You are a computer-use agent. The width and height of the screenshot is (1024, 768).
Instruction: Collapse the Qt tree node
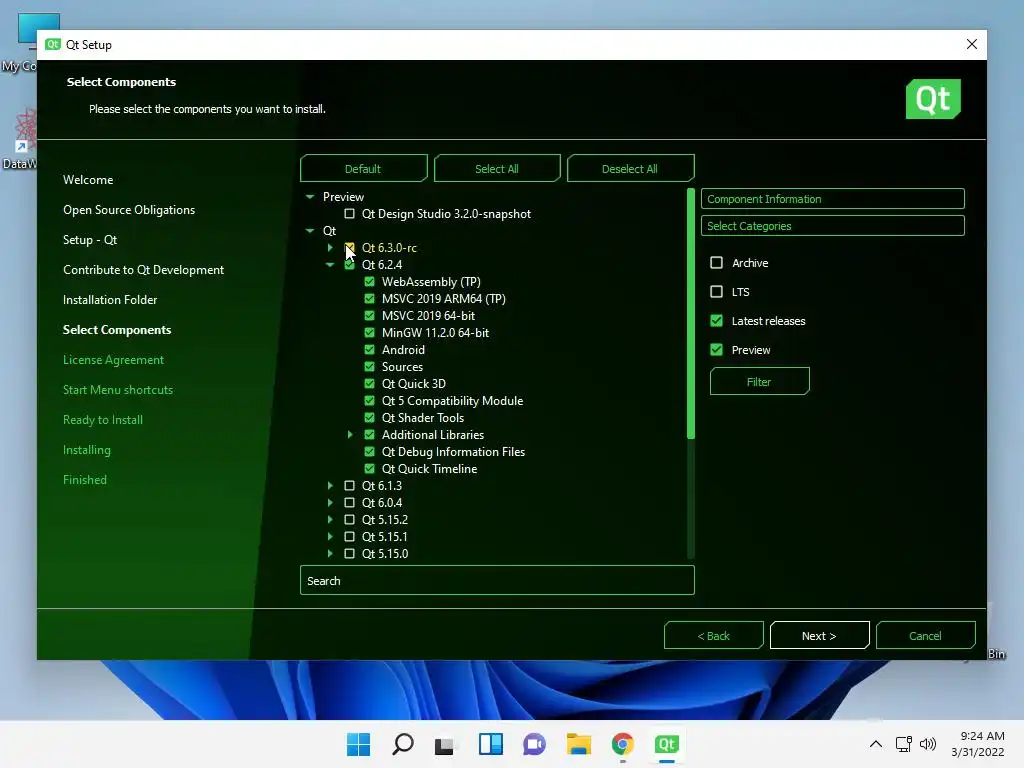click(310, 231)
